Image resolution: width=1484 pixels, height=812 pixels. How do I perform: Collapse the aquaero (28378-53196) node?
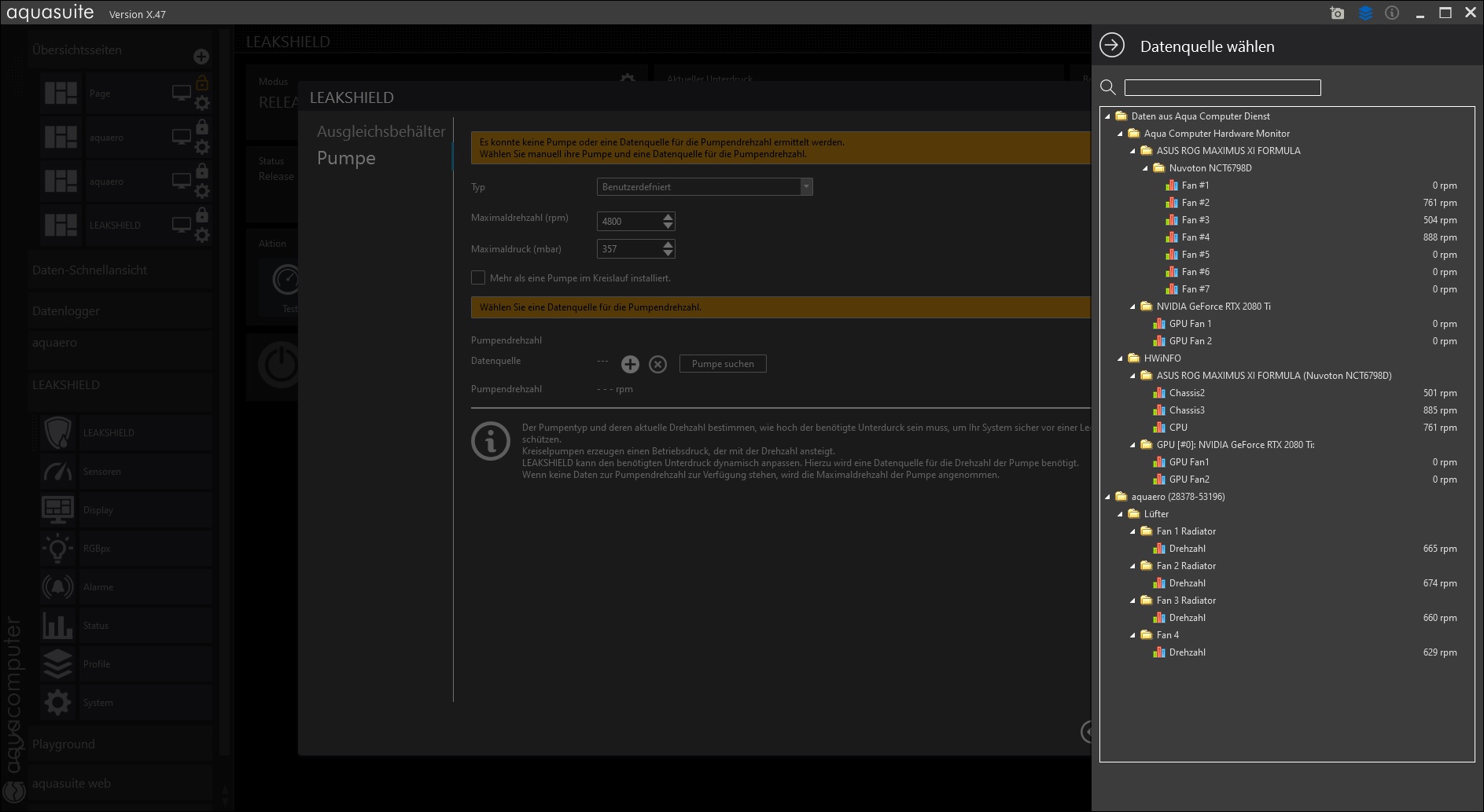[1107, 497]
